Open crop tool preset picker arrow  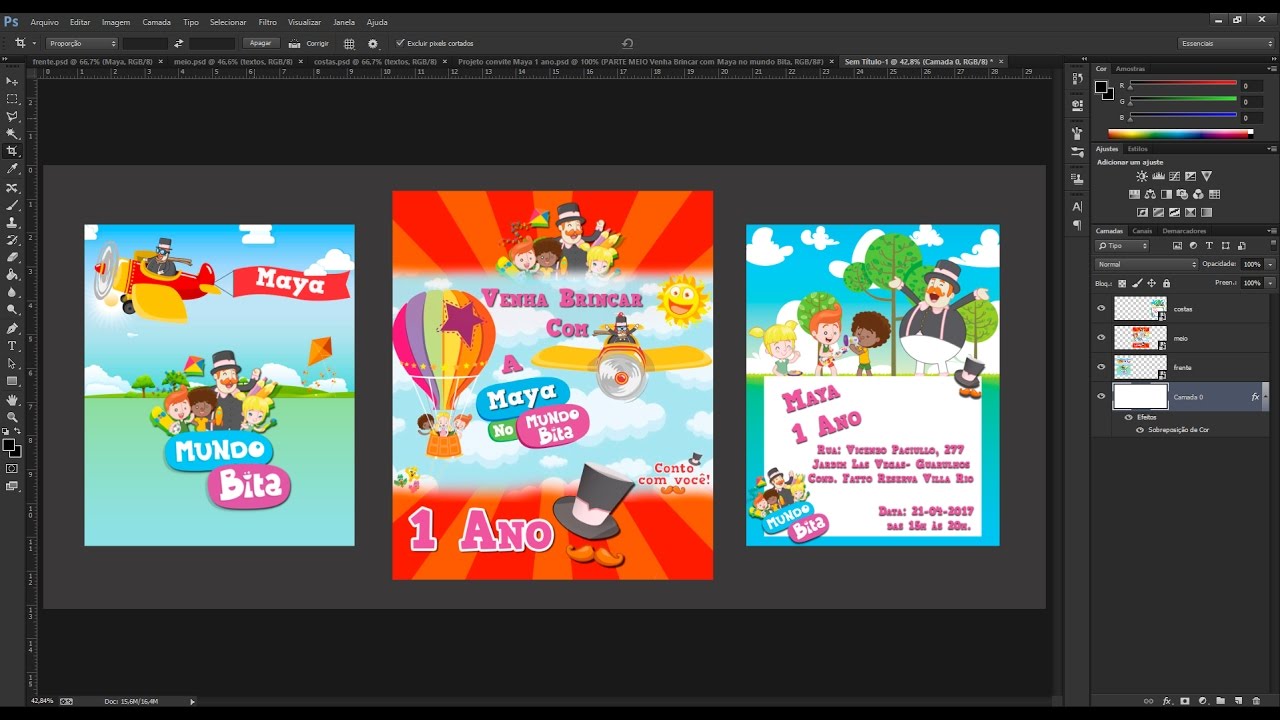(x=34, y=43)
